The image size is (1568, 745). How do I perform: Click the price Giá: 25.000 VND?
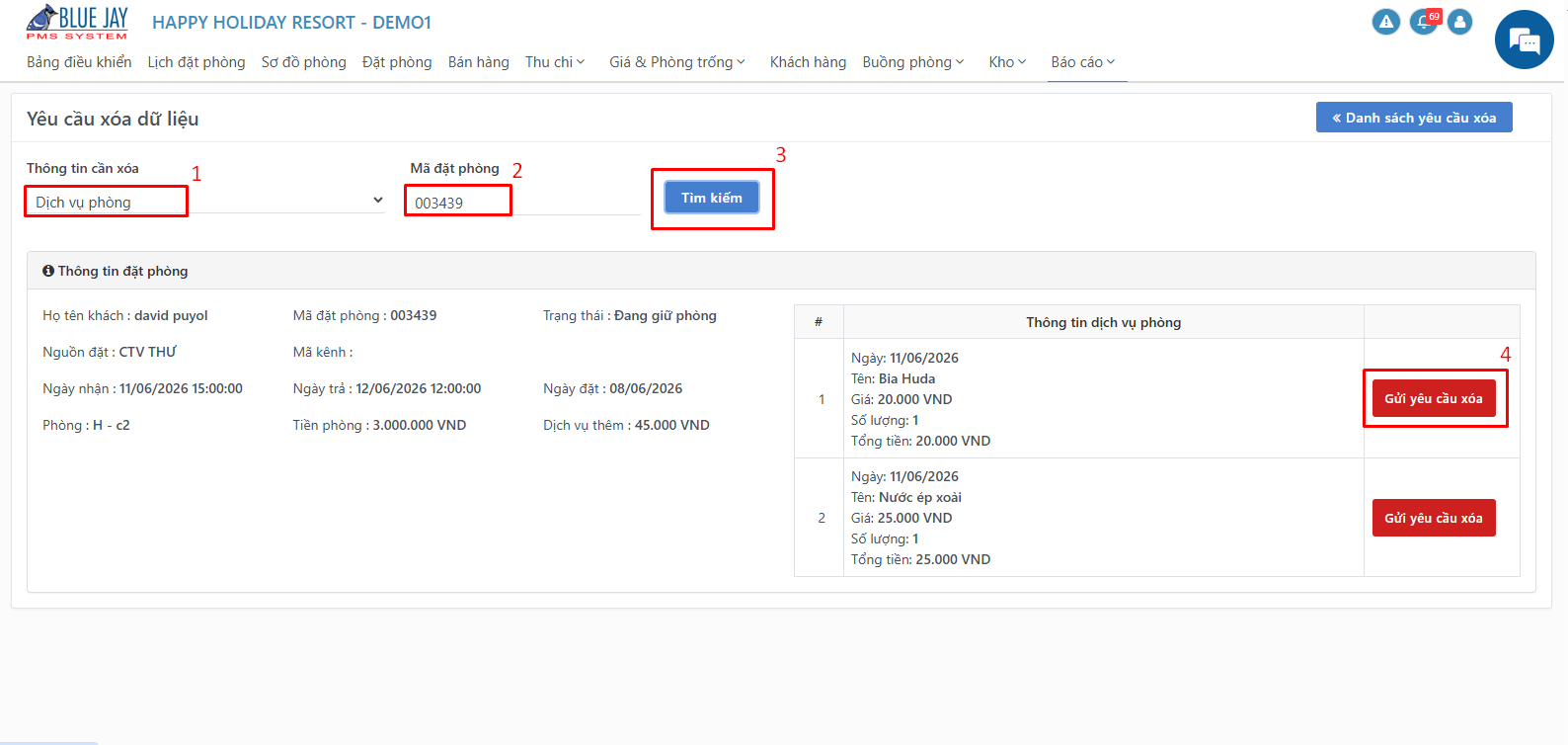tap(902, 518)
